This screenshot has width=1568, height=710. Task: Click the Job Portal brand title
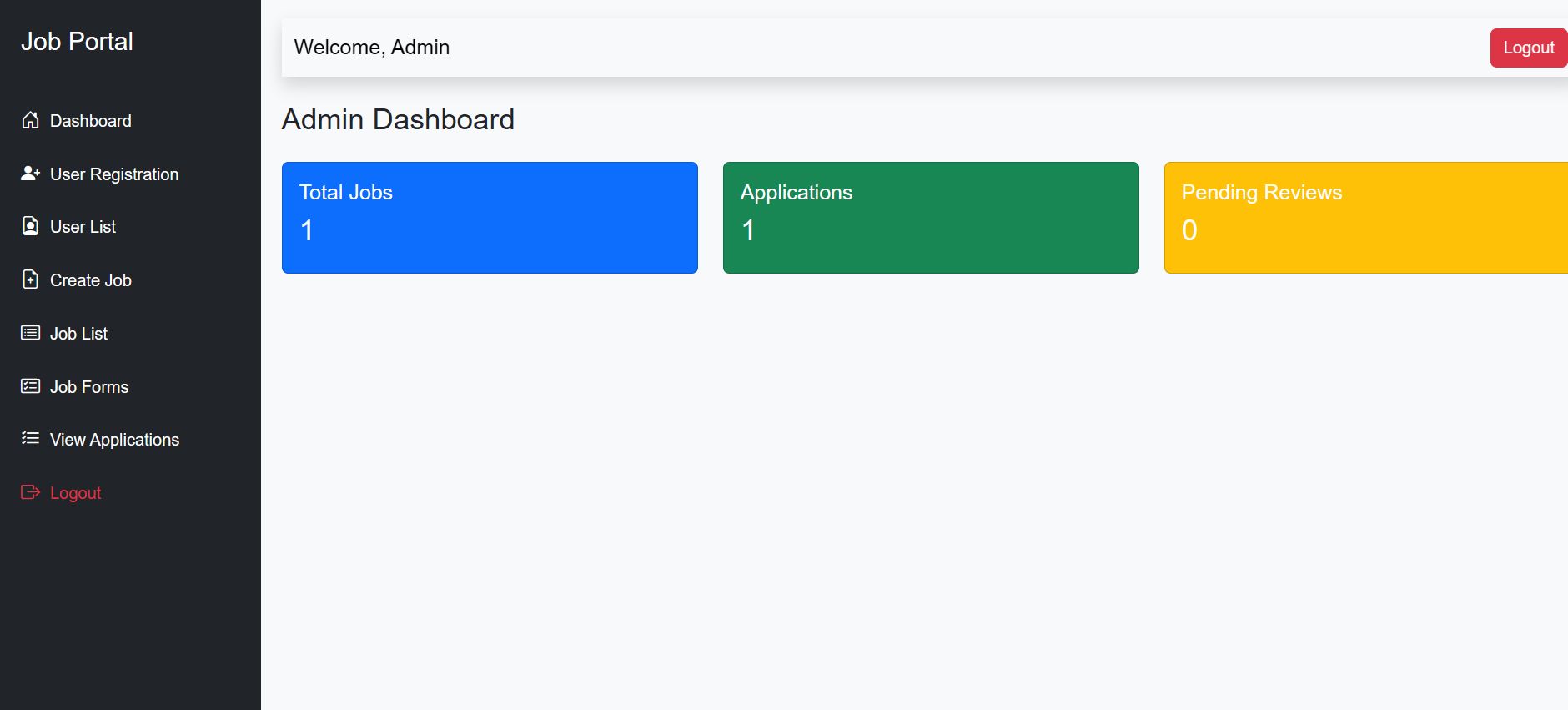click(x=77, y=42)
